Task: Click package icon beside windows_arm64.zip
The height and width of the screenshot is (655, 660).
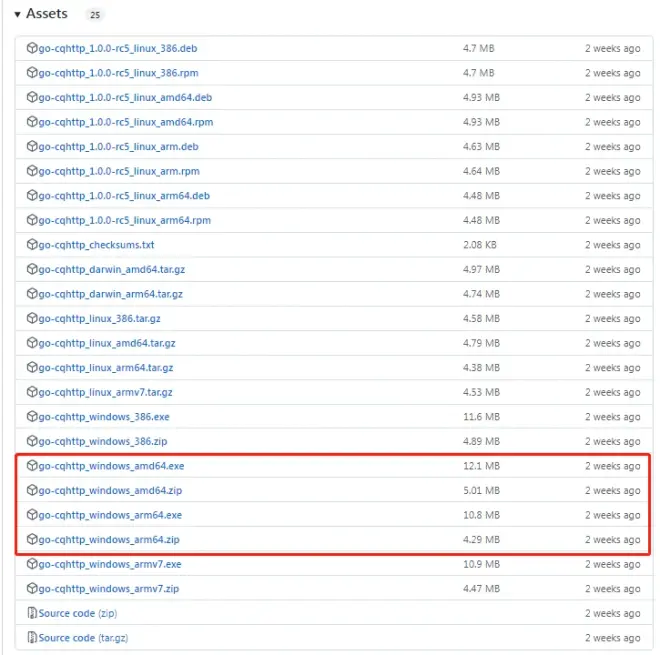Action: 32,539
